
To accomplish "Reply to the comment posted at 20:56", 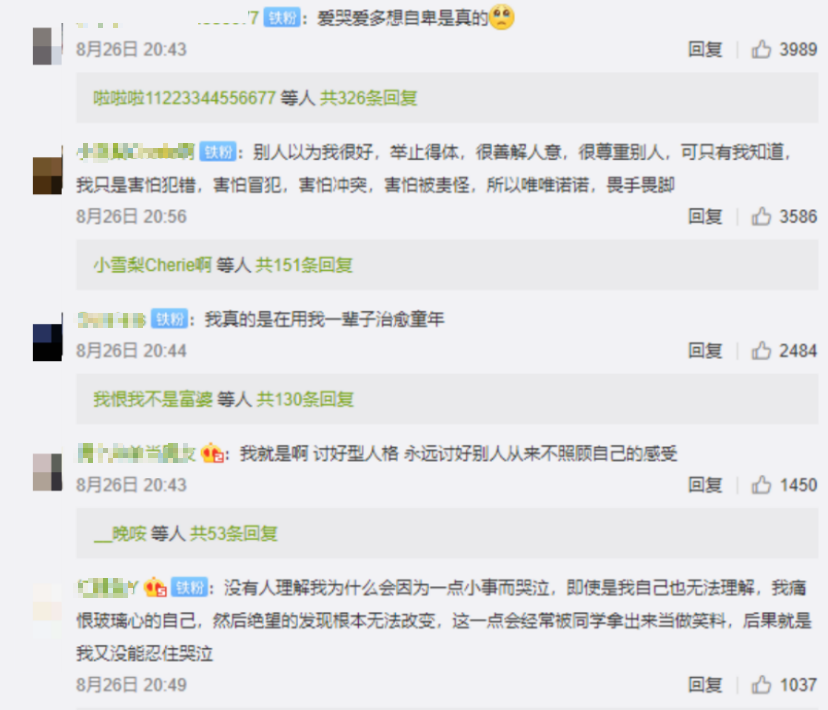I will click(705, 216).
